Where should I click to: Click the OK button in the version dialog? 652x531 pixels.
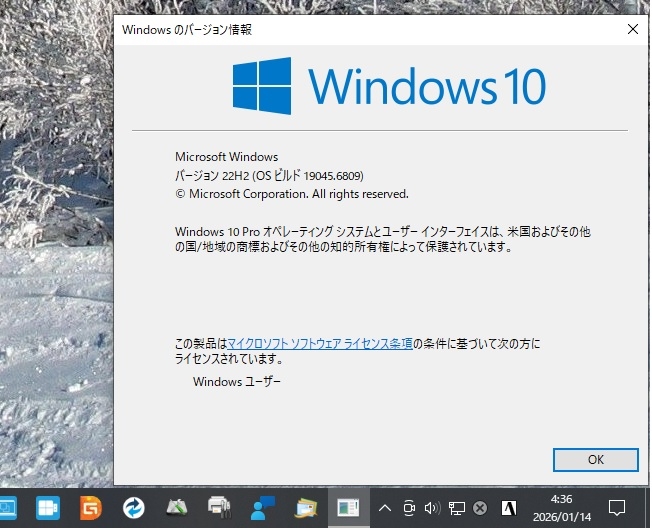click(595, 459)
